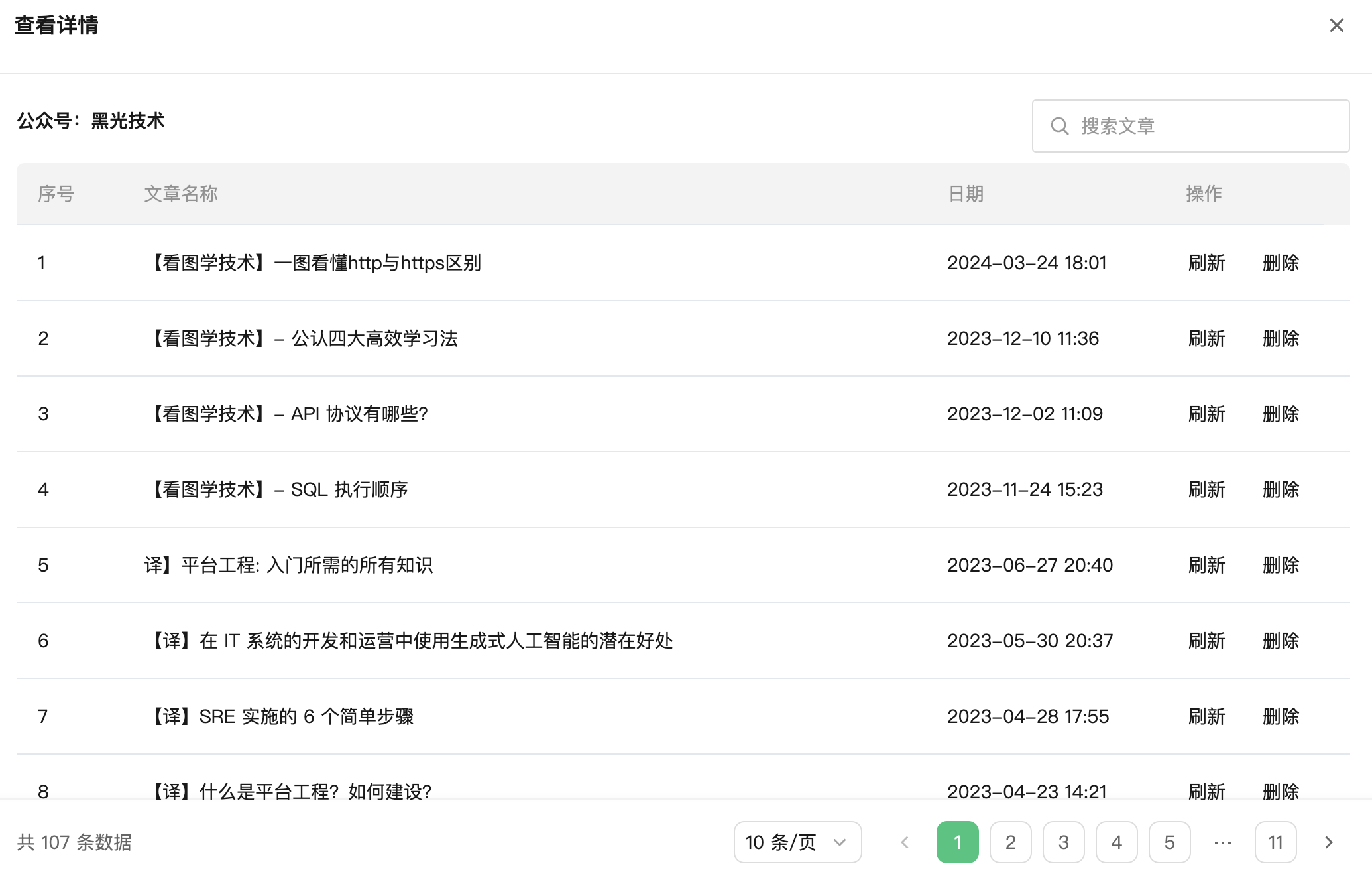1372x882 pixels.
Task: Click date 2023-06-27 20:40
Action: point(1030,565)
